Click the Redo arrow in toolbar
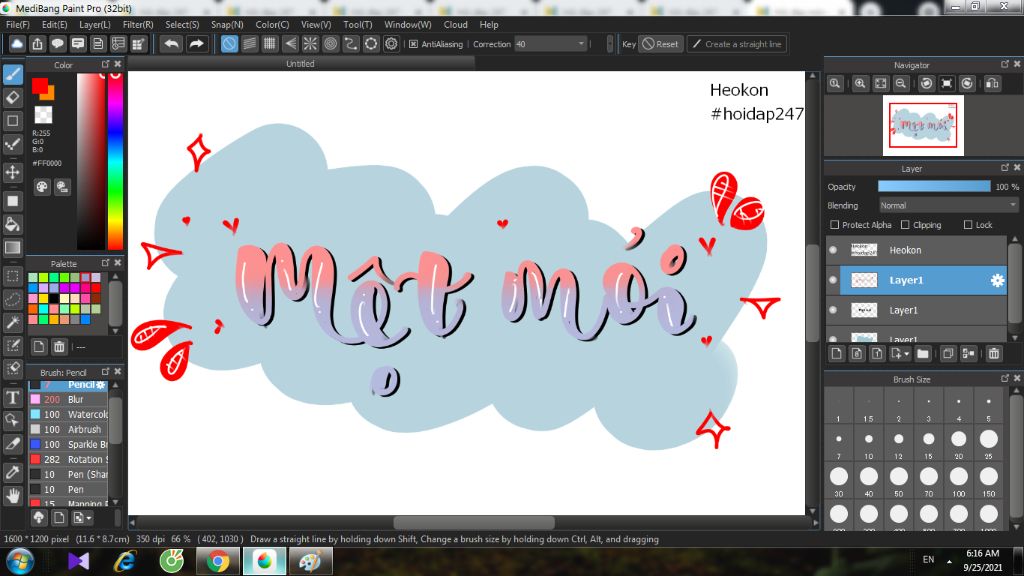This screenshot has height=576, width=1024. (196, 44)
